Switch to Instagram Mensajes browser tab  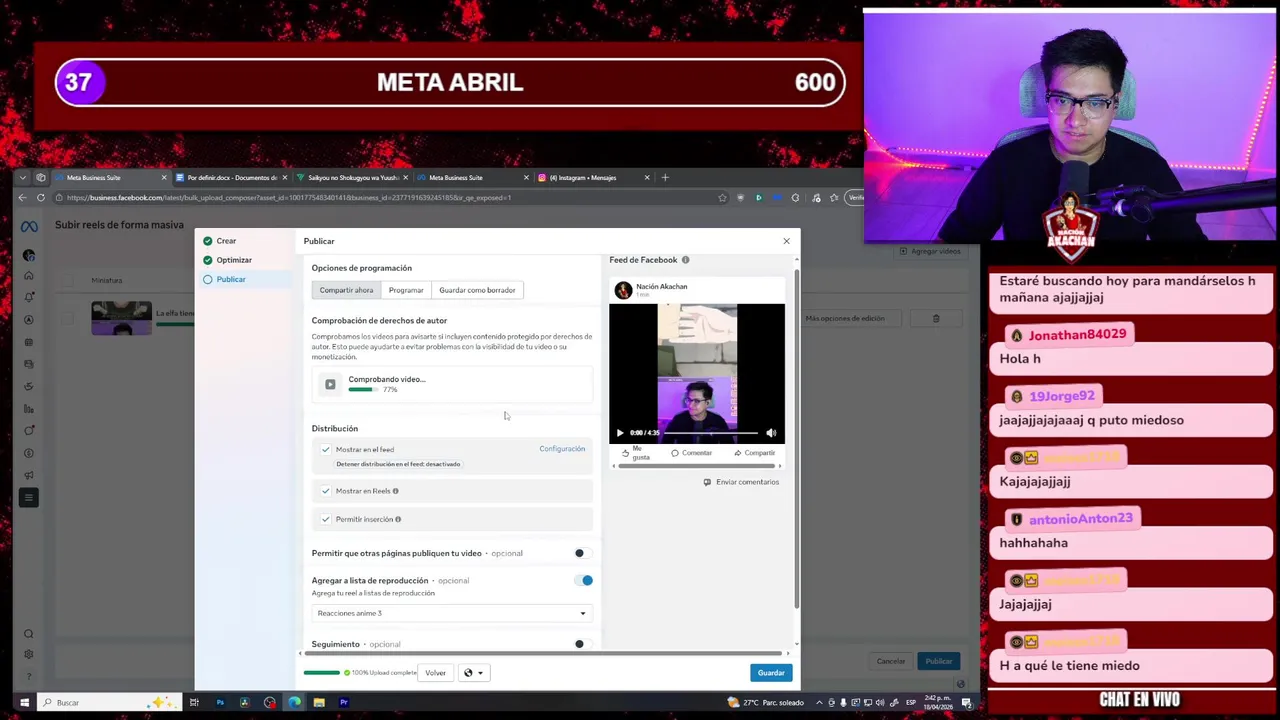pyautogui.click(x=594, y=177)
